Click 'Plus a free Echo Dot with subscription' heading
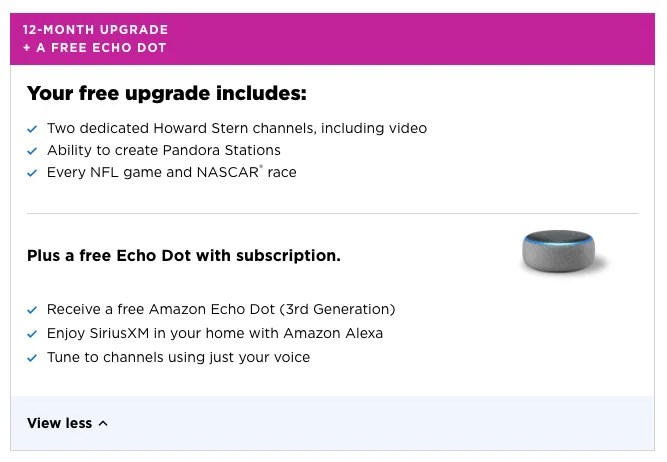The height and width of the screenshot is (462, 667). pyautogui.click(x=183, y=256)
